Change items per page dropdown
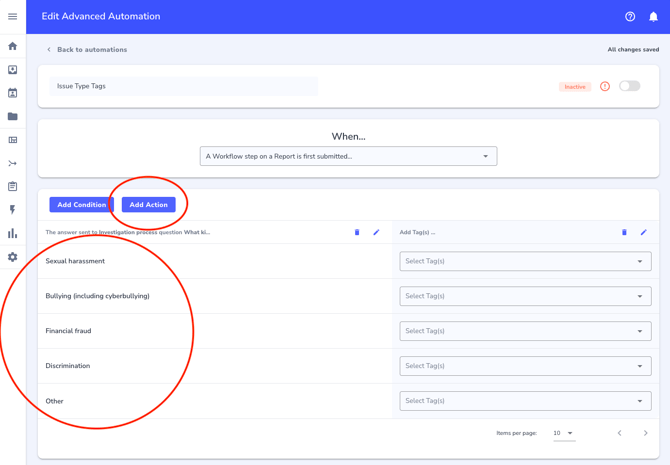The image size is (670, 465). pos(564,433)
